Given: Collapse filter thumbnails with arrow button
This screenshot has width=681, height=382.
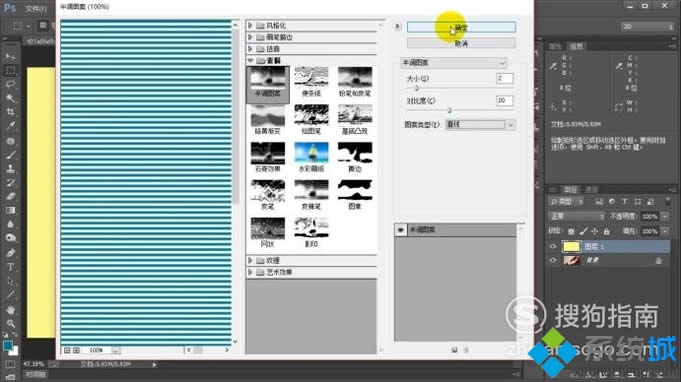Looking at the screenshot, I should click(x=397, y=27).
